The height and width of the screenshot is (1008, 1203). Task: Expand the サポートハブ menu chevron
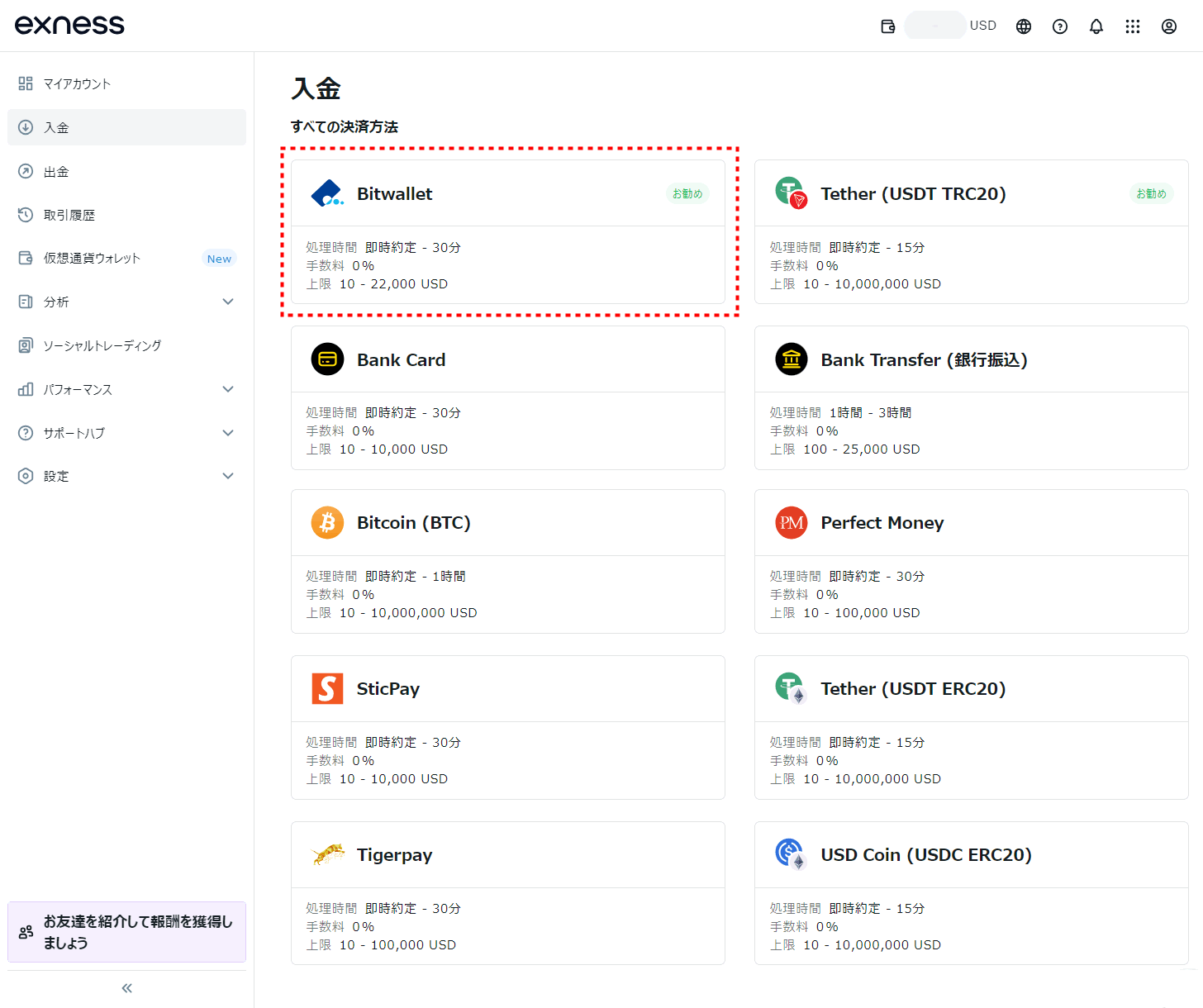click(228, 433)
